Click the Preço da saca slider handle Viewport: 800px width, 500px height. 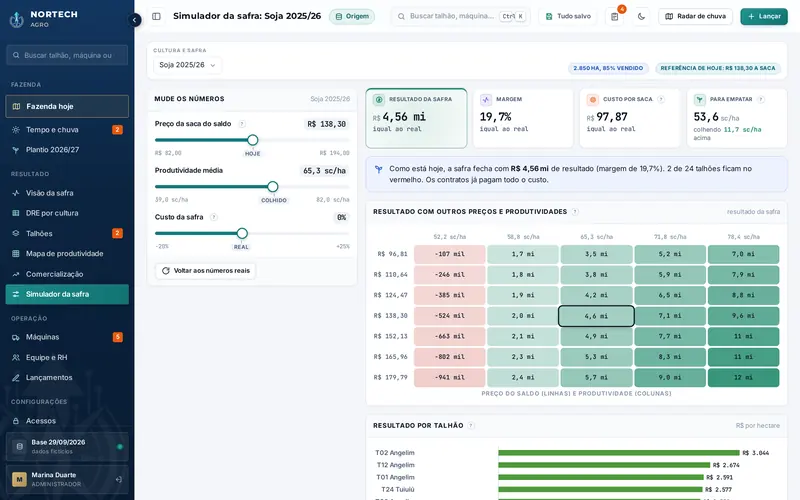click(253, 140)
